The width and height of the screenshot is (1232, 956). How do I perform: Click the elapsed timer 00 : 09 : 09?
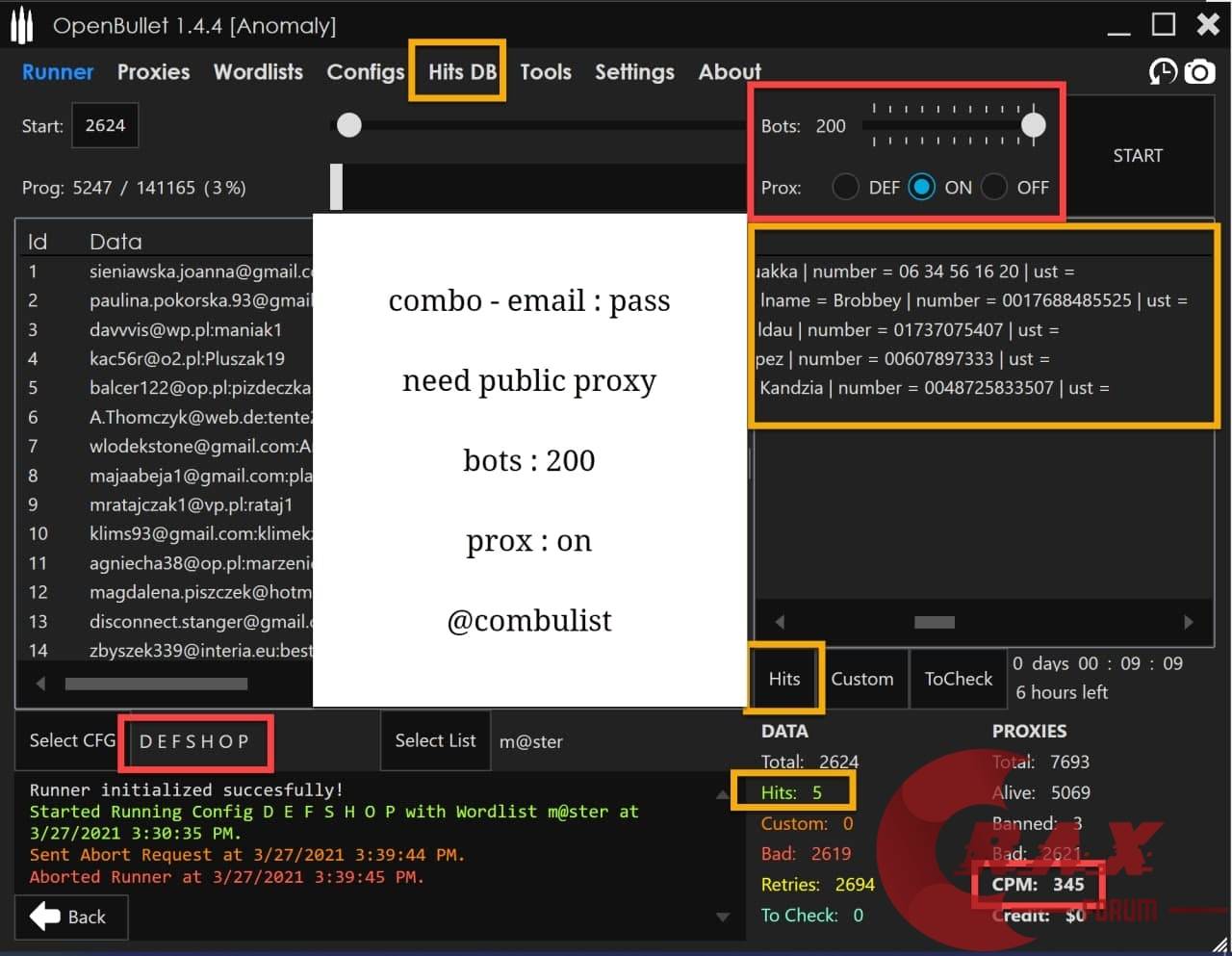coord(1130,663)
